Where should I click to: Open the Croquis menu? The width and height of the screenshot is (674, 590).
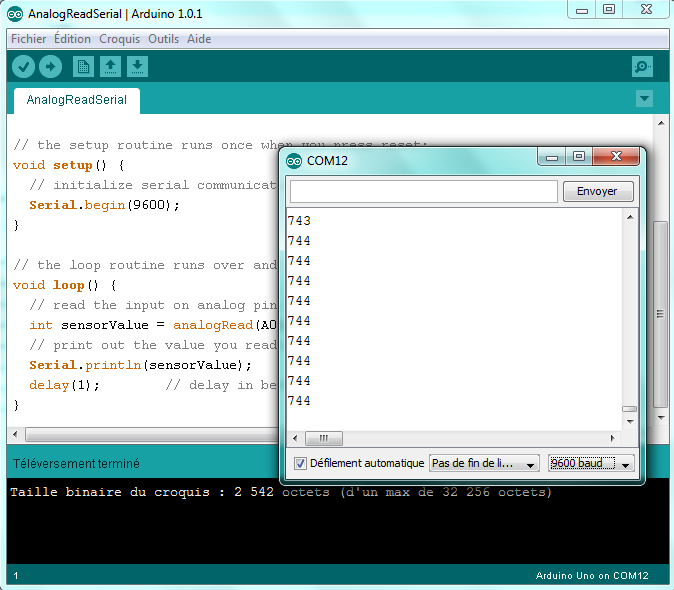tap(119, 39)
